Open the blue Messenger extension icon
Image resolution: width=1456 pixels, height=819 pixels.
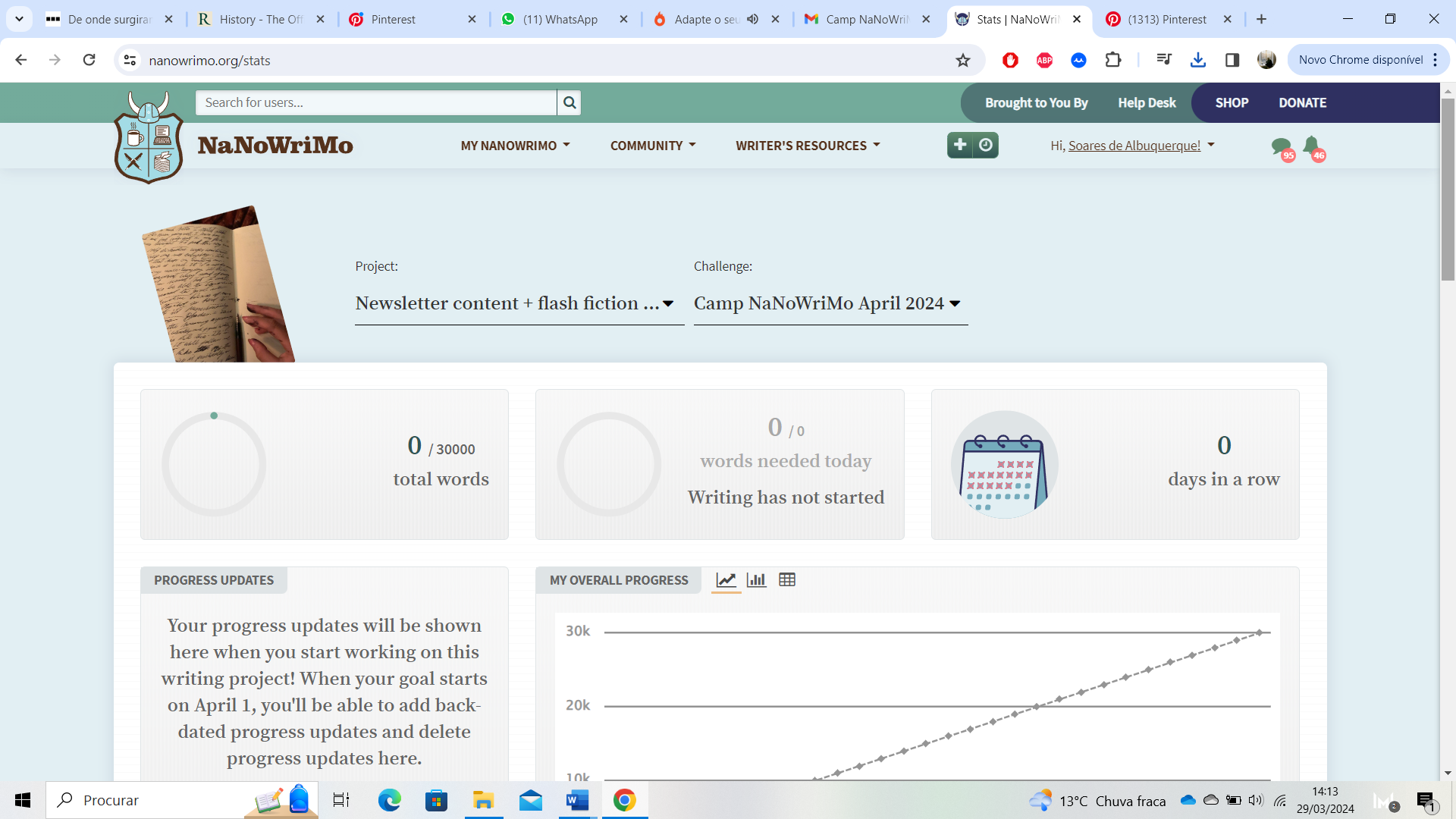pos(1078,60)
